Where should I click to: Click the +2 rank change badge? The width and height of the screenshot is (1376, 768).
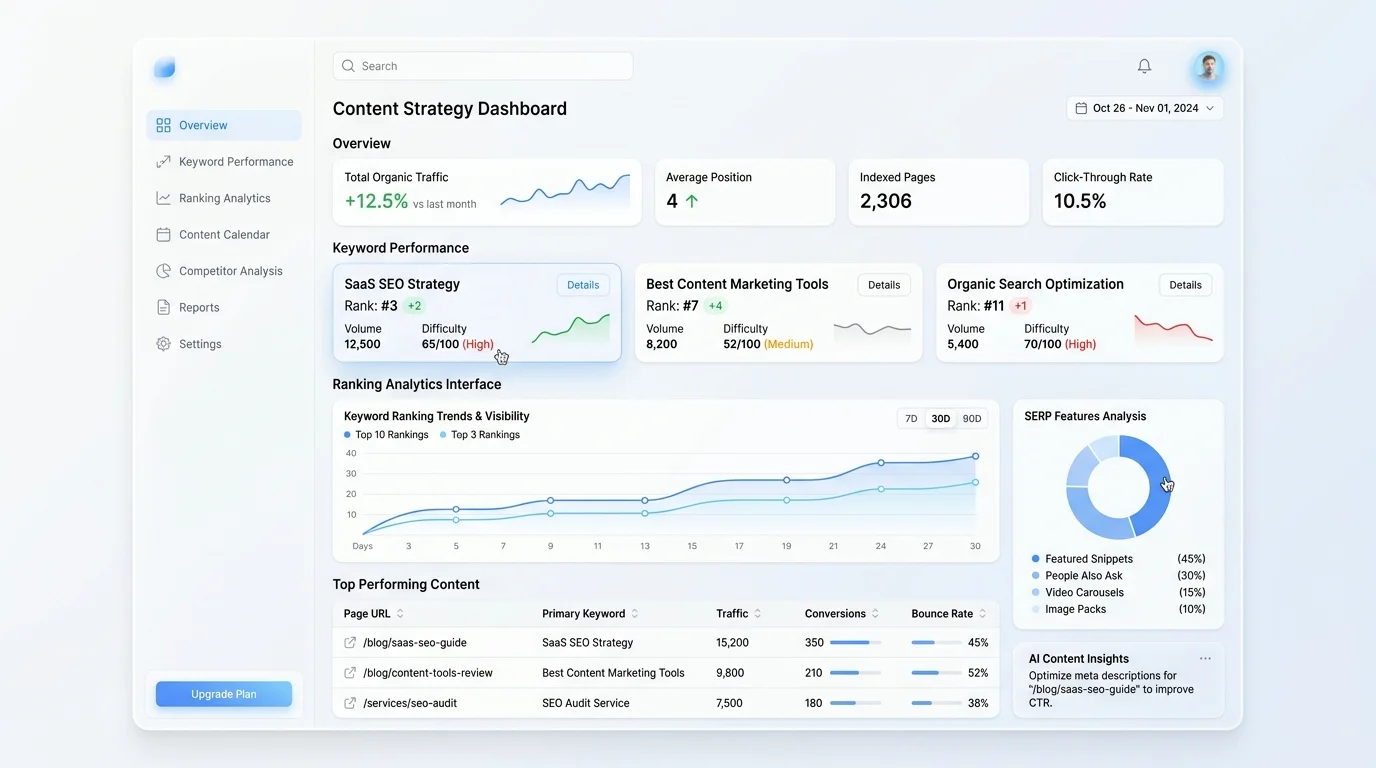414,306
